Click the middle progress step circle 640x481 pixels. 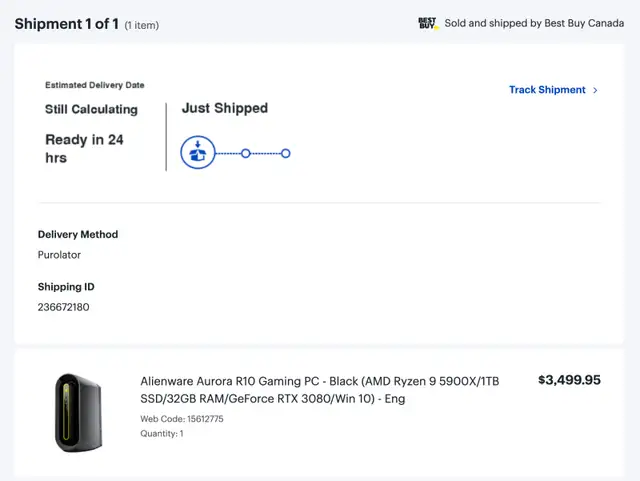pyautogui.click(x=245, y=154)
